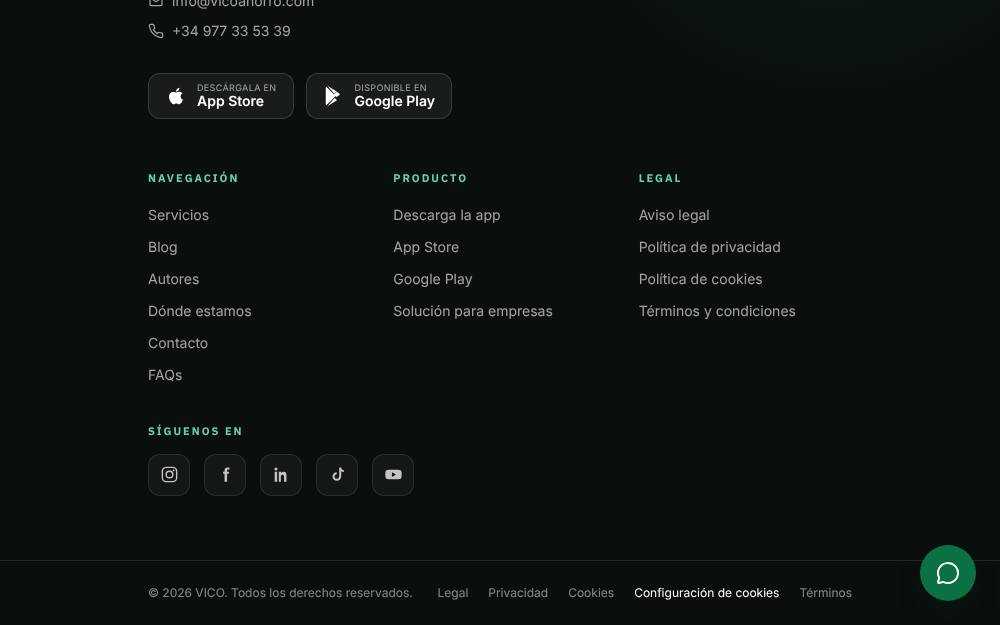Visit the Dónde estamos page
Screen dimensions: 1000x625
[x=200, y=311]
